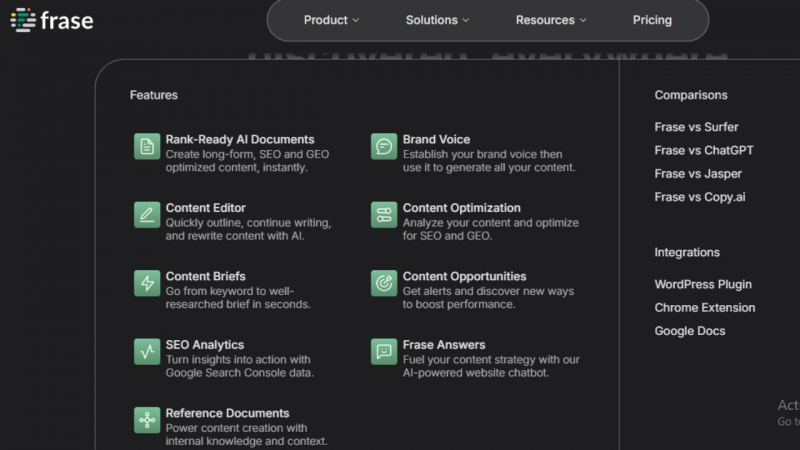Screen dimensions: 800x450
Task: Open the WordPress Plugin integration
Action: point(703,284)
